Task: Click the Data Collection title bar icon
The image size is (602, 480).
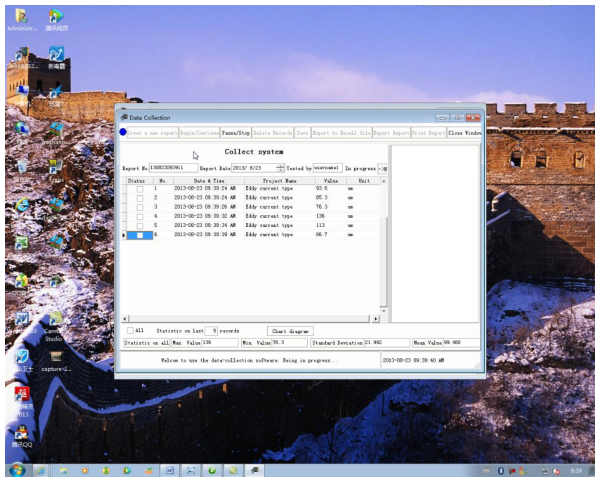Action: (x=124, y=118)
